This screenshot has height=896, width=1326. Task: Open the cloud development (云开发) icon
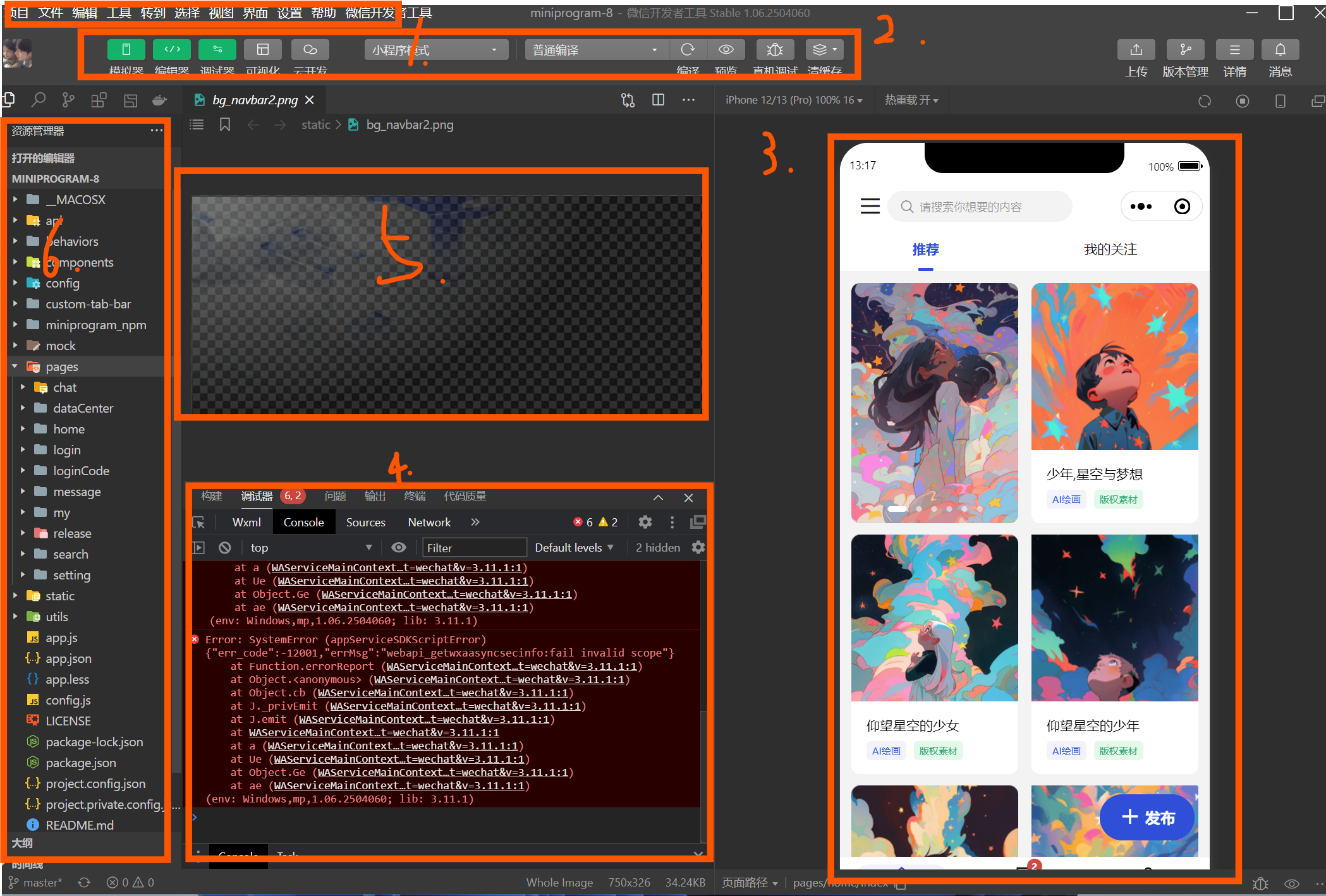click(x=310, y=49)
